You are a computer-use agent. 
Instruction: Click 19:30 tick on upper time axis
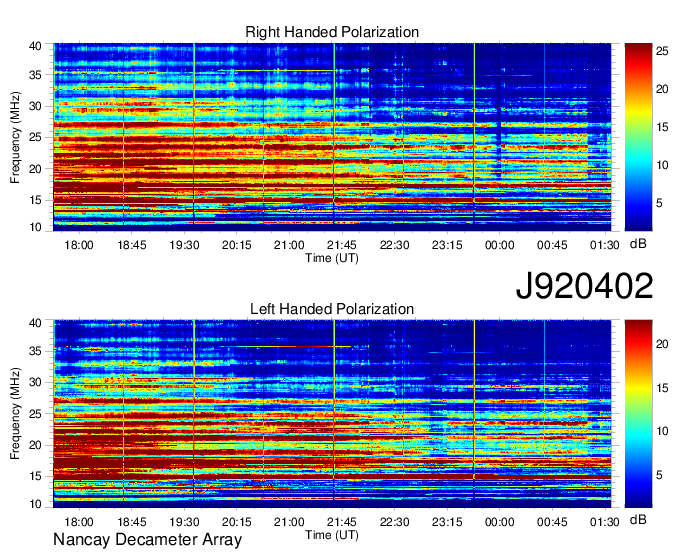click(184, 245)
